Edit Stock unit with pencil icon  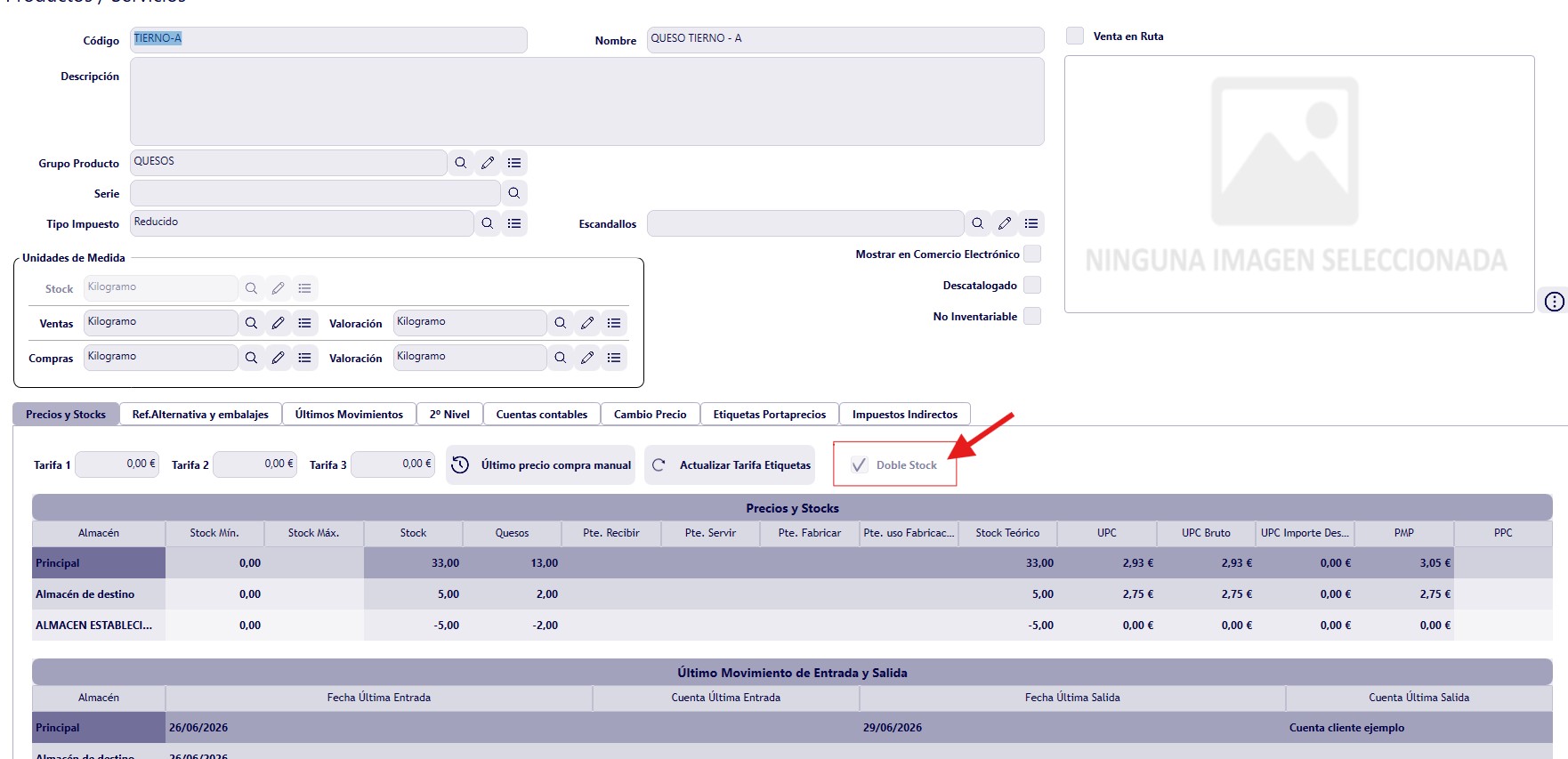click(279, 288)
